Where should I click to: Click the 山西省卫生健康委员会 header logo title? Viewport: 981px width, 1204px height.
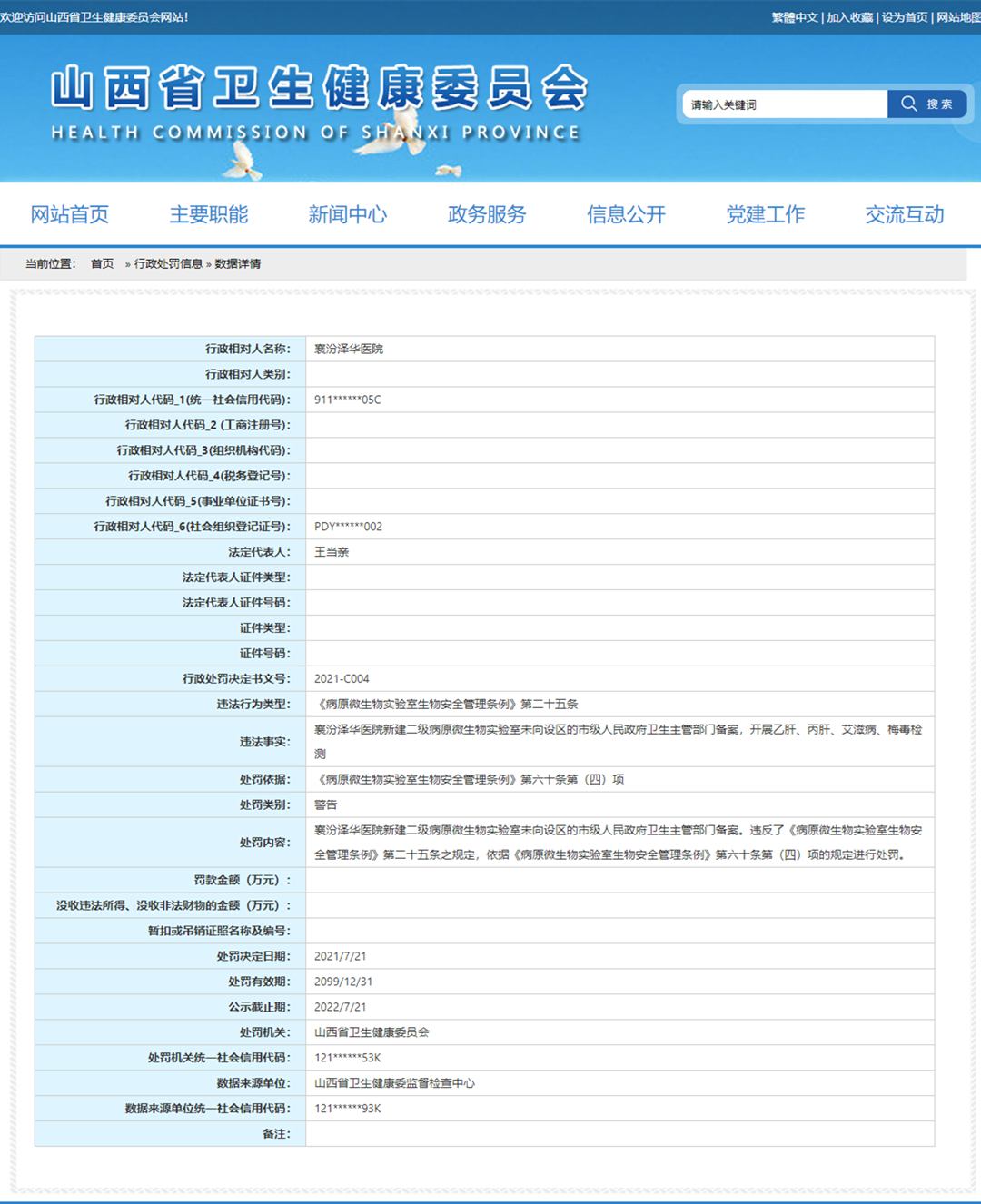[319, 90]
